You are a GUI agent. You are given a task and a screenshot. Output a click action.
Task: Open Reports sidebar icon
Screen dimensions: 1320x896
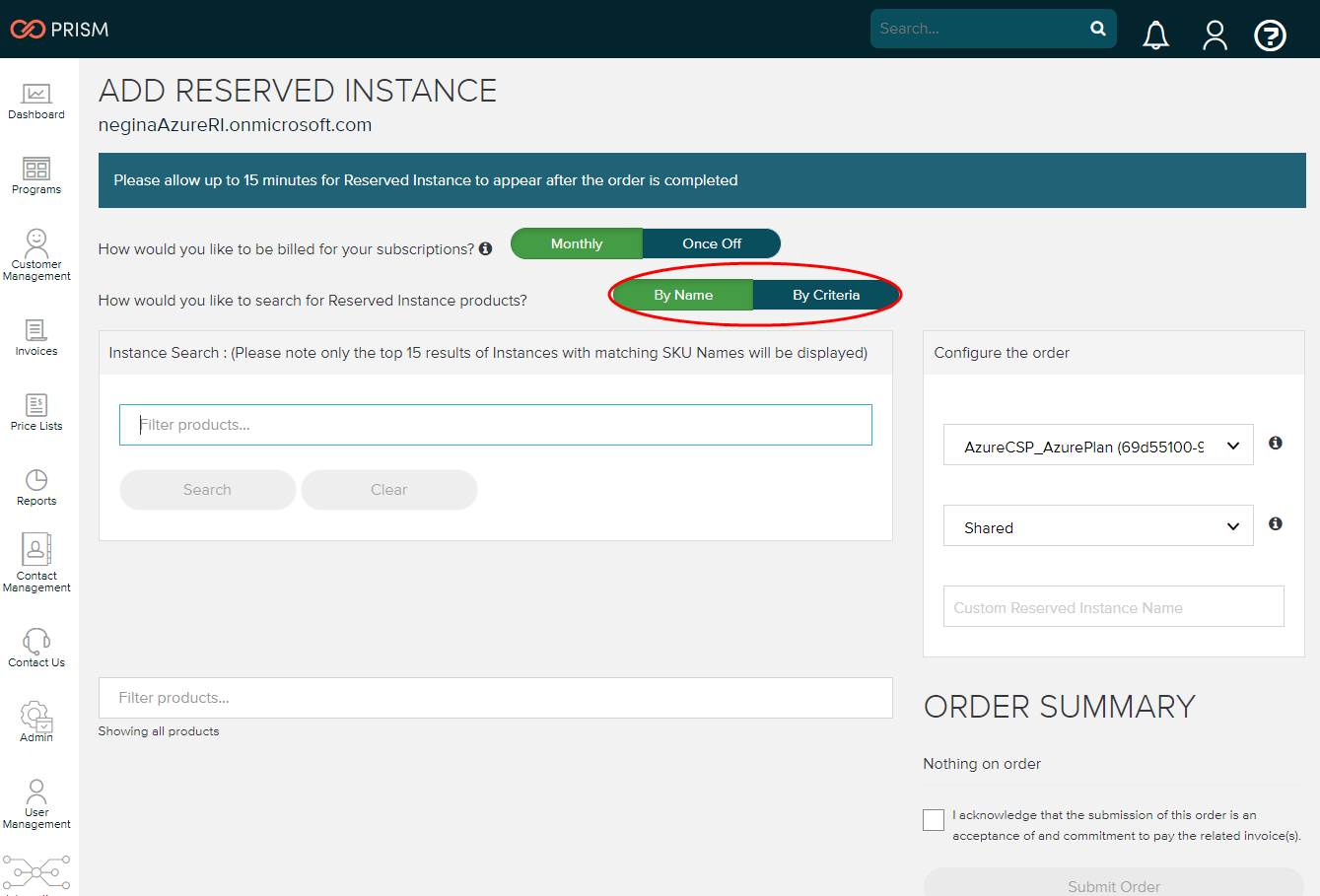[x=36, y=488]
